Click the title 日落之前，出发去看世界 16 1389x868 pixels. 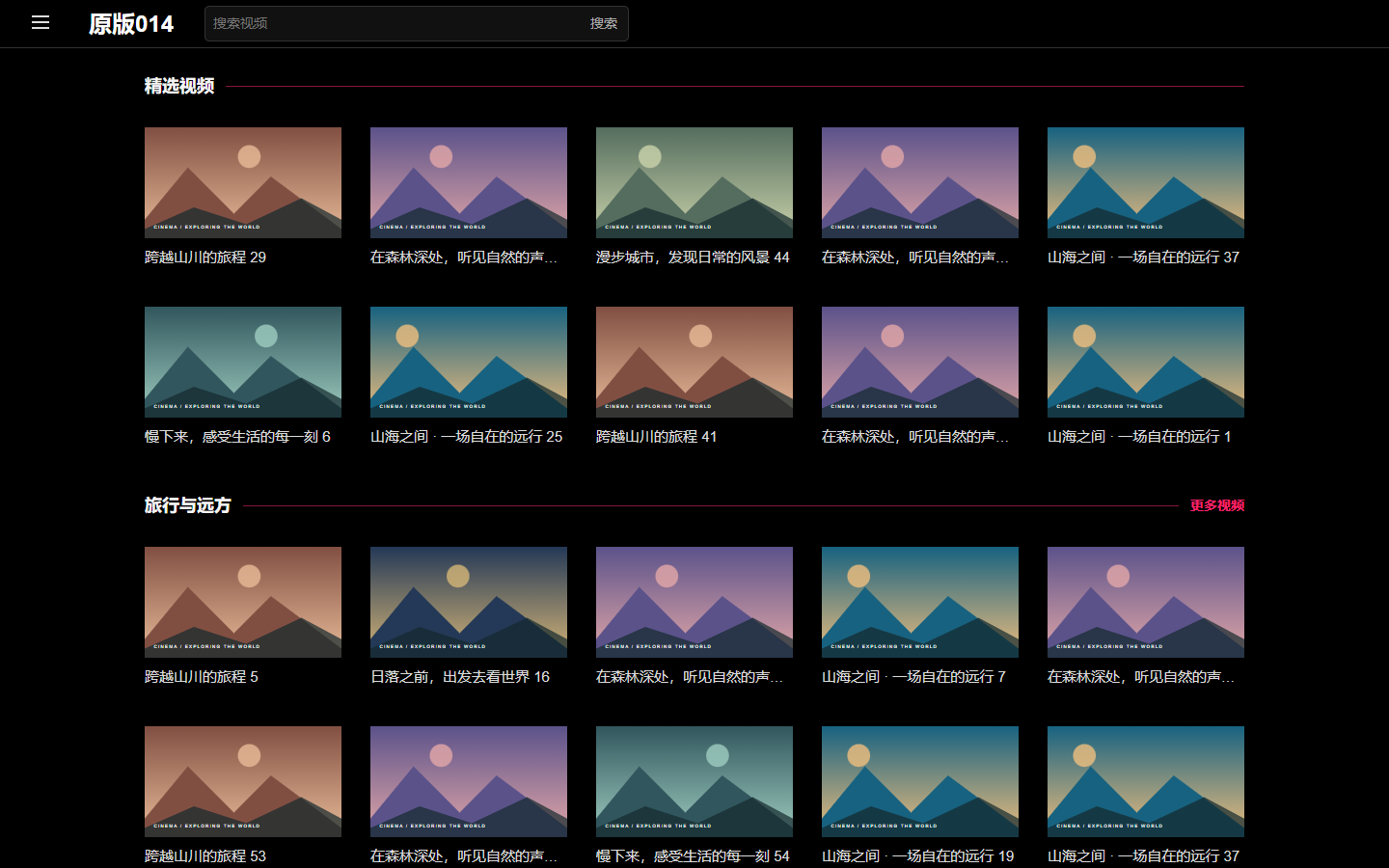click(x=460, y=677)
